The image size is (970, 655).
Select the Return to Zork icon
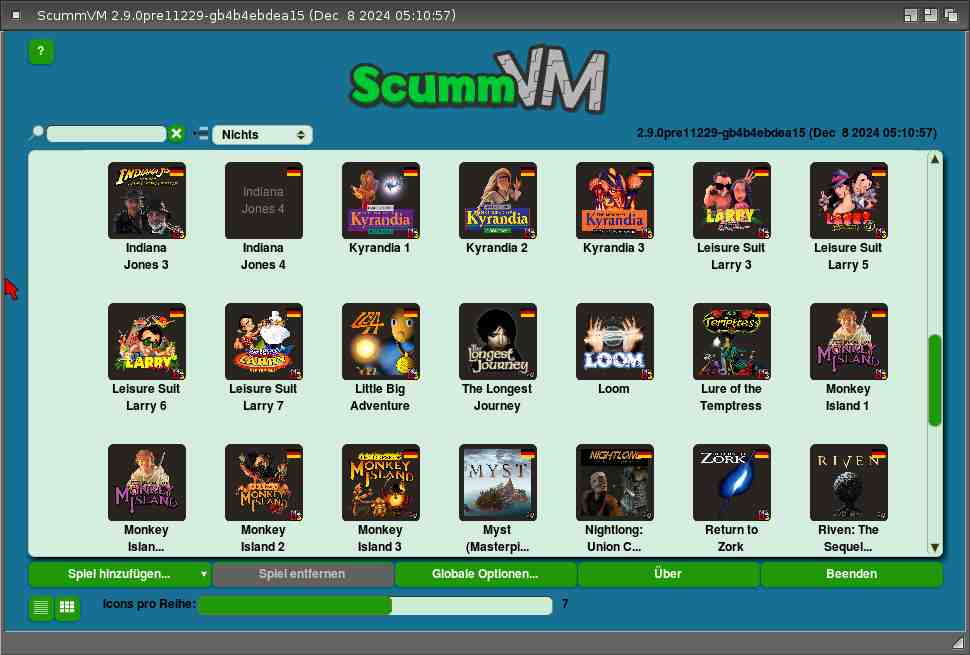pyautogui.click(x=732, y=483)
